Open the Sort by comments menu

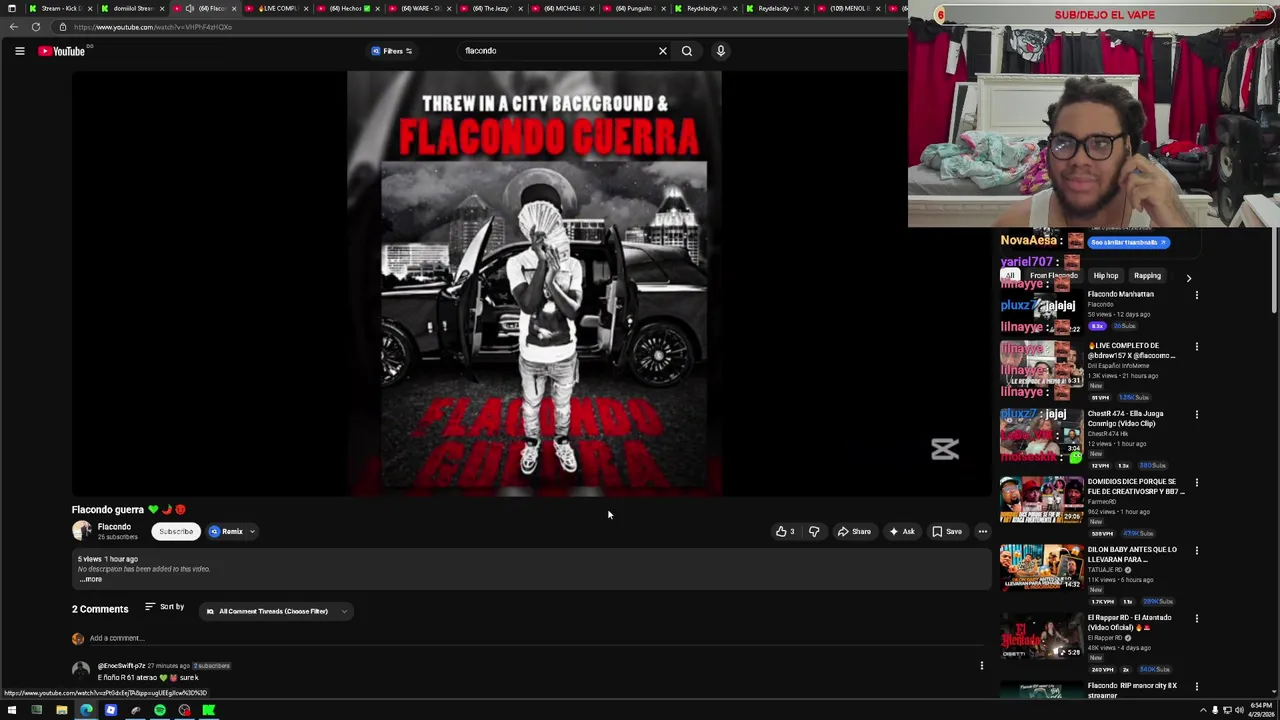click(165, 607)
